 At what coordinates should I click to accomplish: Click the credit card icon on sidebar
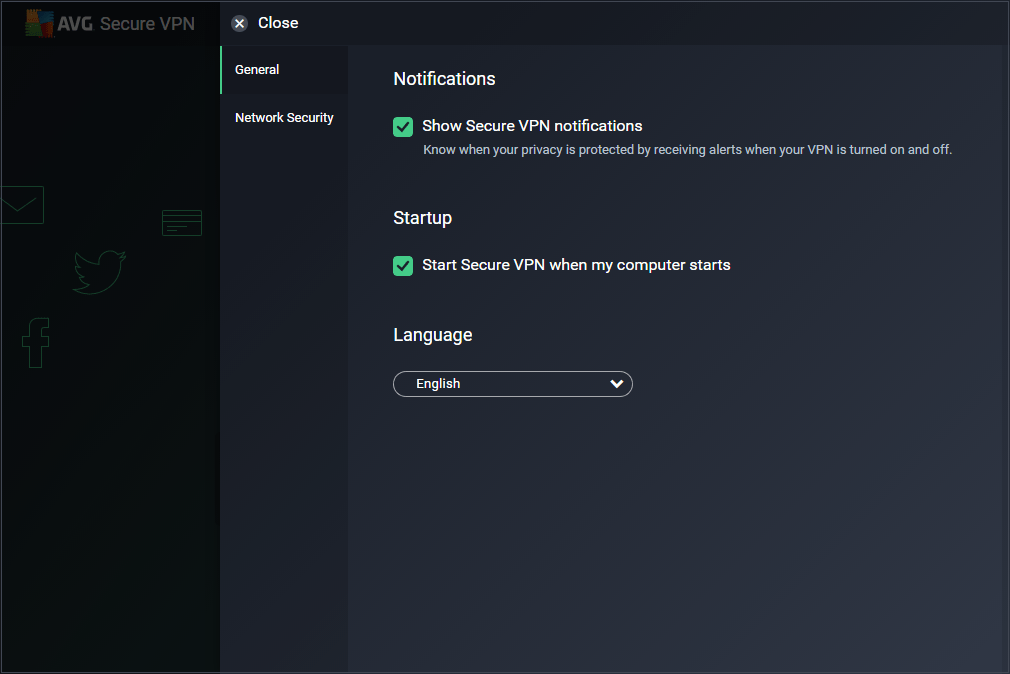[181, 222]
